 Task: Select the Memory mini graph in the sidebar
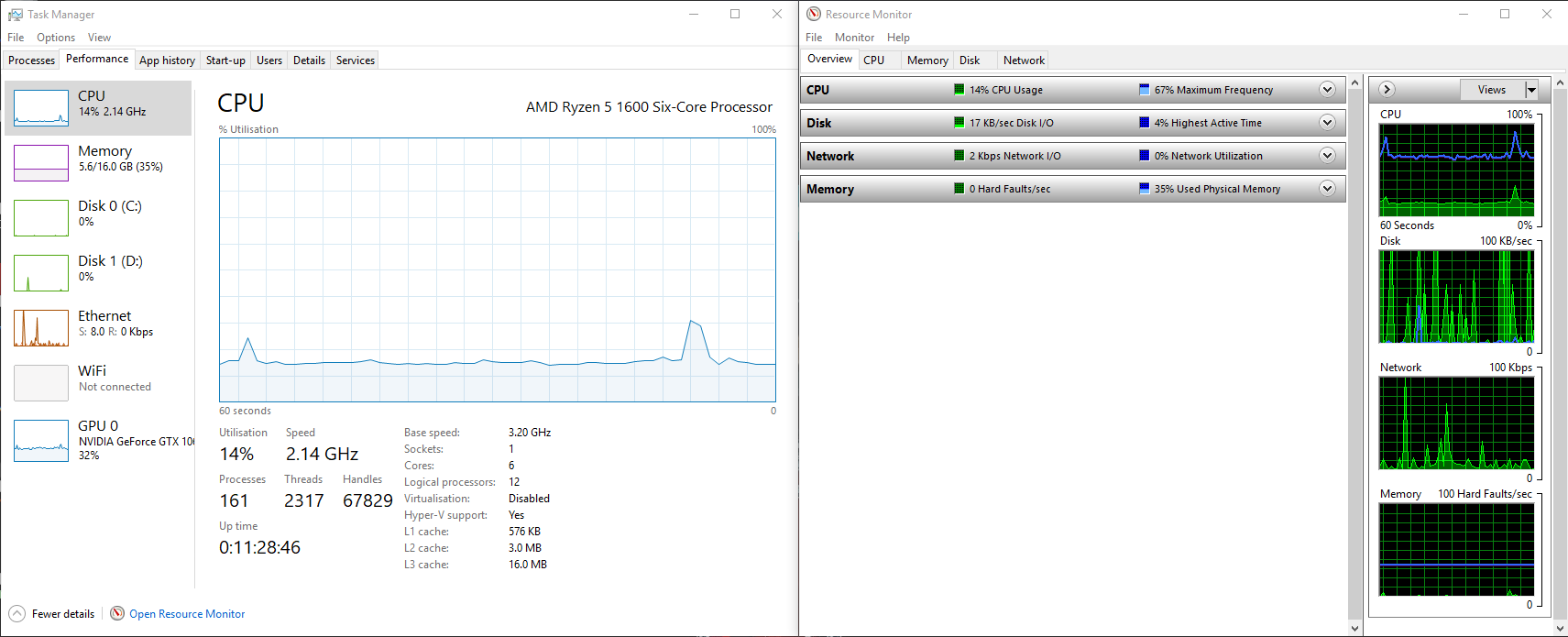(41, 162)
